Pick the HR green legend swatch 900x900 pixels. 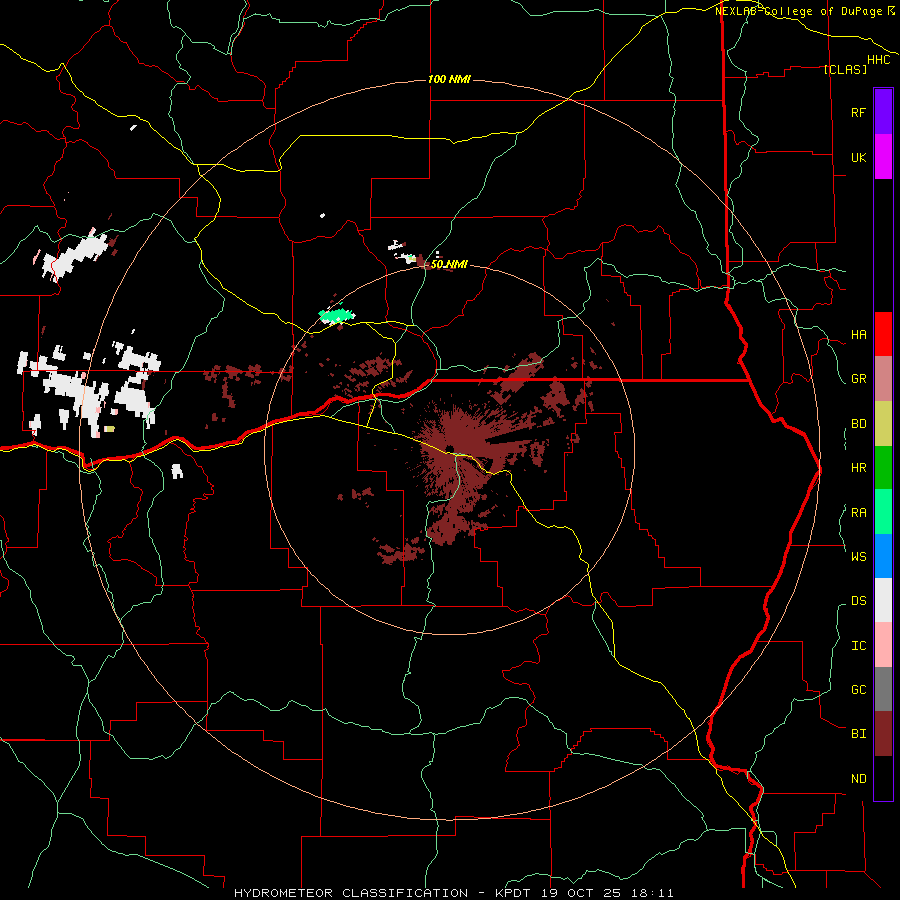coord(883,468)
